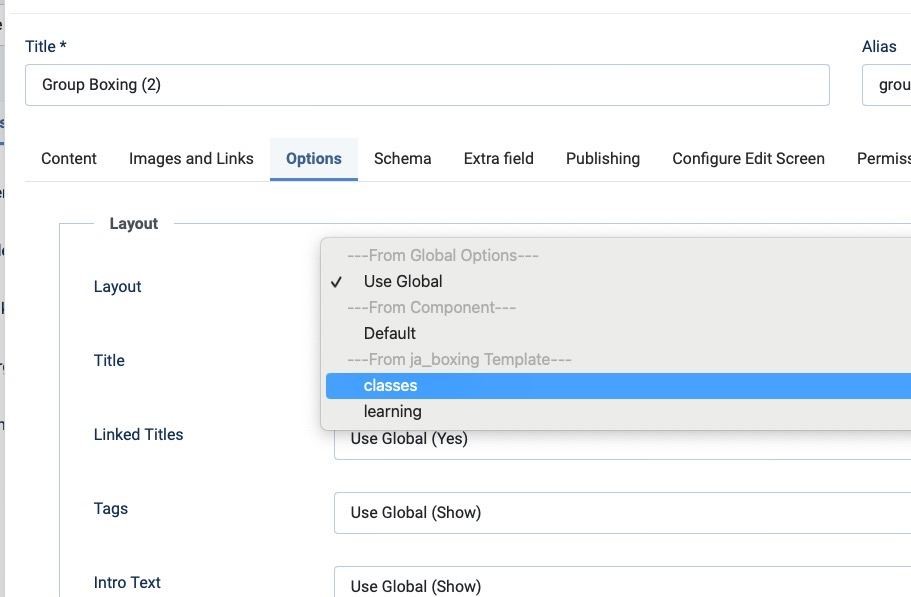This screenshot has width=911, height=597.
Task: Go to the Schema tab
Action: (x=403, y=158)
